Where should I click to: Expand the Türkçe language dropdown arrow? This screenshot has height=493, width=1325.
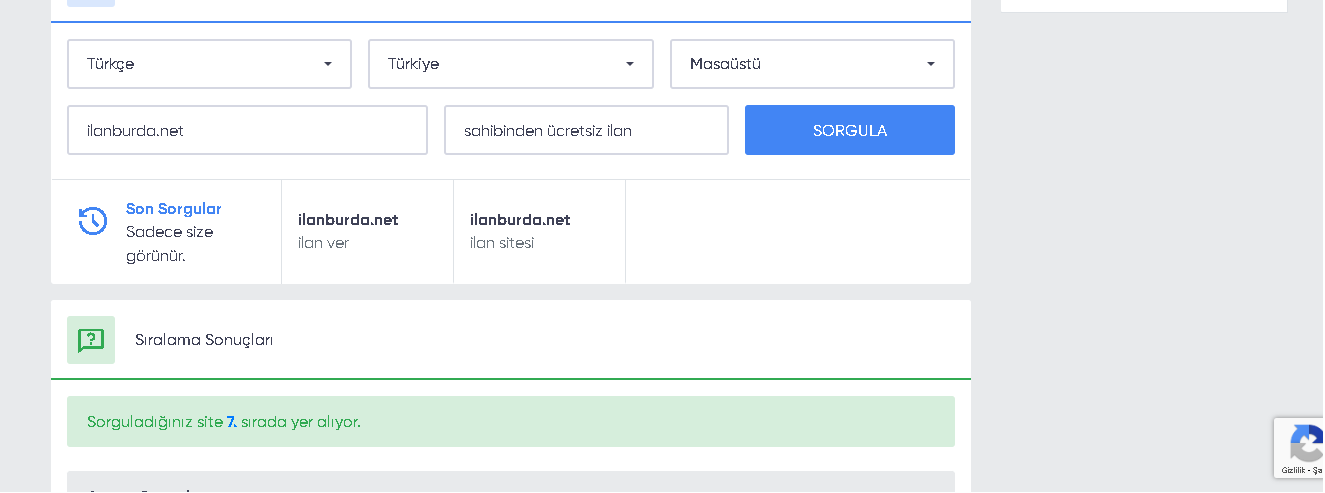(328, 64)
